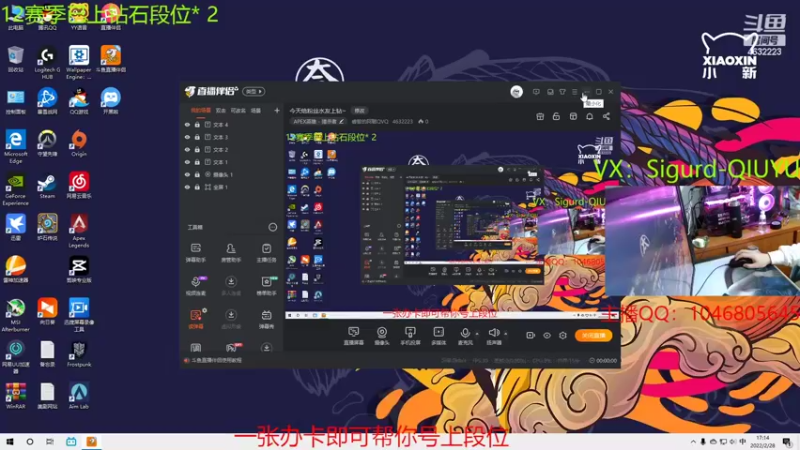Switch to the first scene tab in orange
This screenshot has width=800, height=450.
tap(201, 110)
